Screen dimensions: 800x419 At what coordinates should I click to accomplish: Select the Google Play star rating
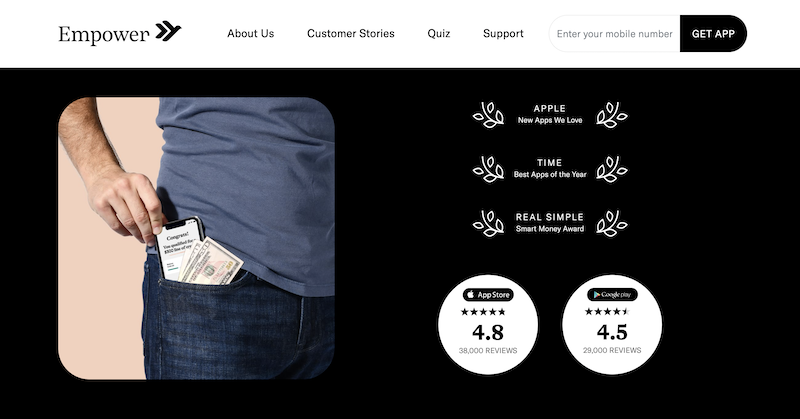click(x=607, y=311)
